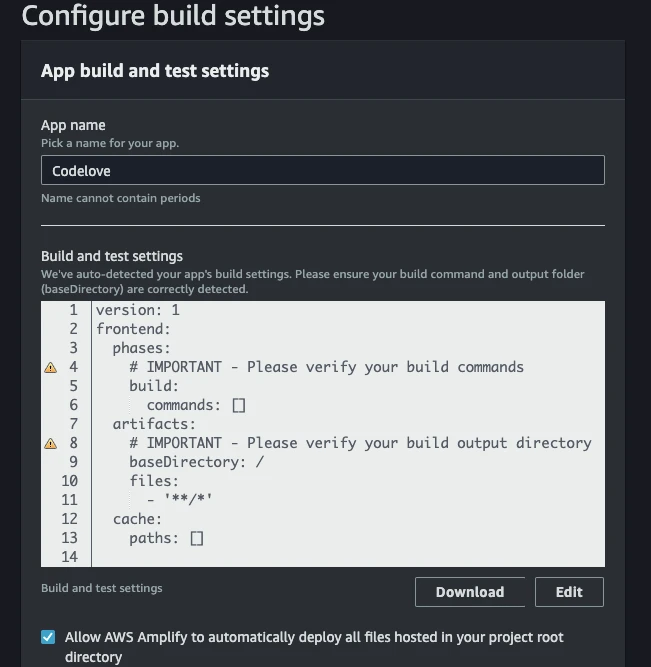Image resolution: width=651 pixels, height=667 pixels.
Task: Click the warning icon on line 8
Action: click(51, 444)
